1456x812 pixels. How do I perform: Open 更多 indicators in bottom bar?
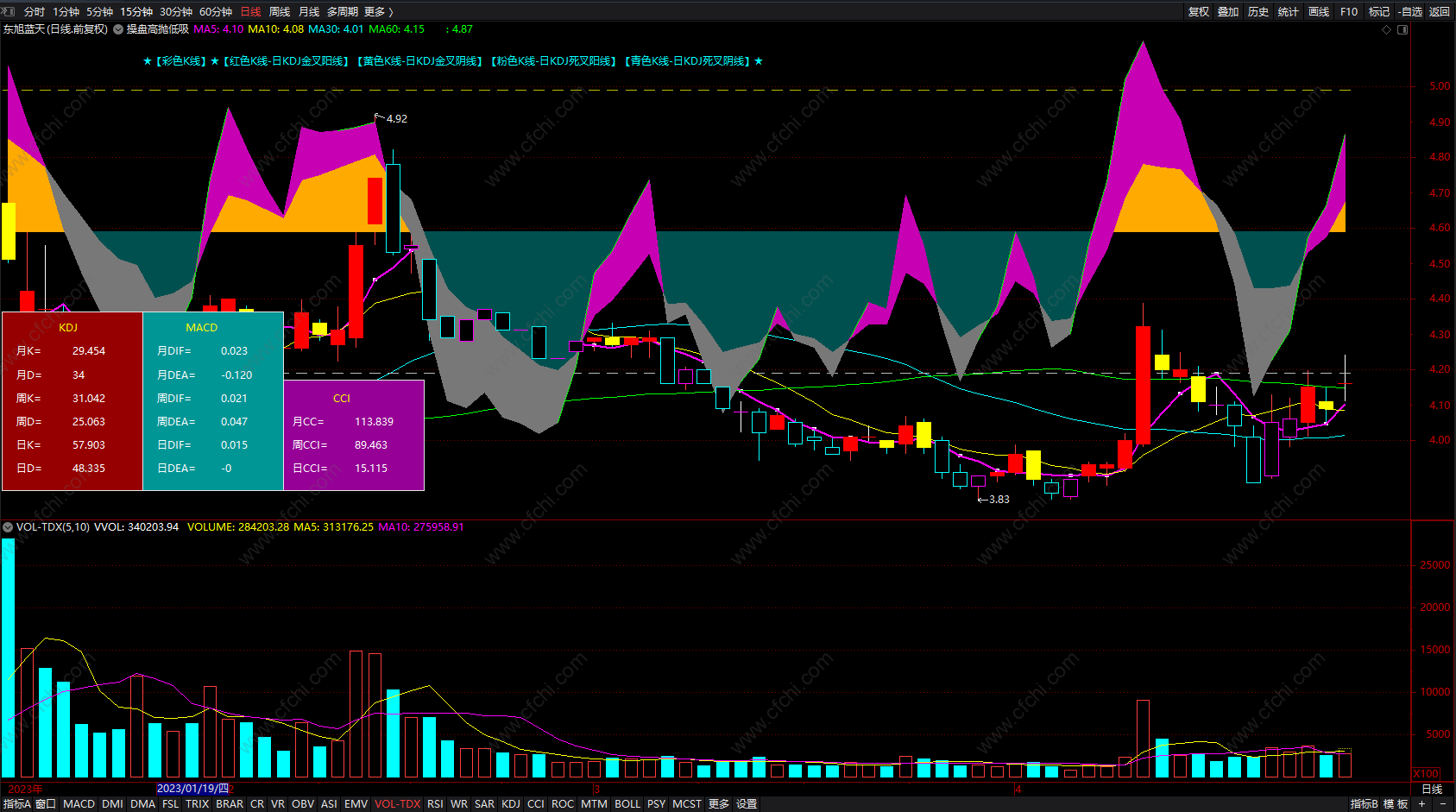pos(719,804)
